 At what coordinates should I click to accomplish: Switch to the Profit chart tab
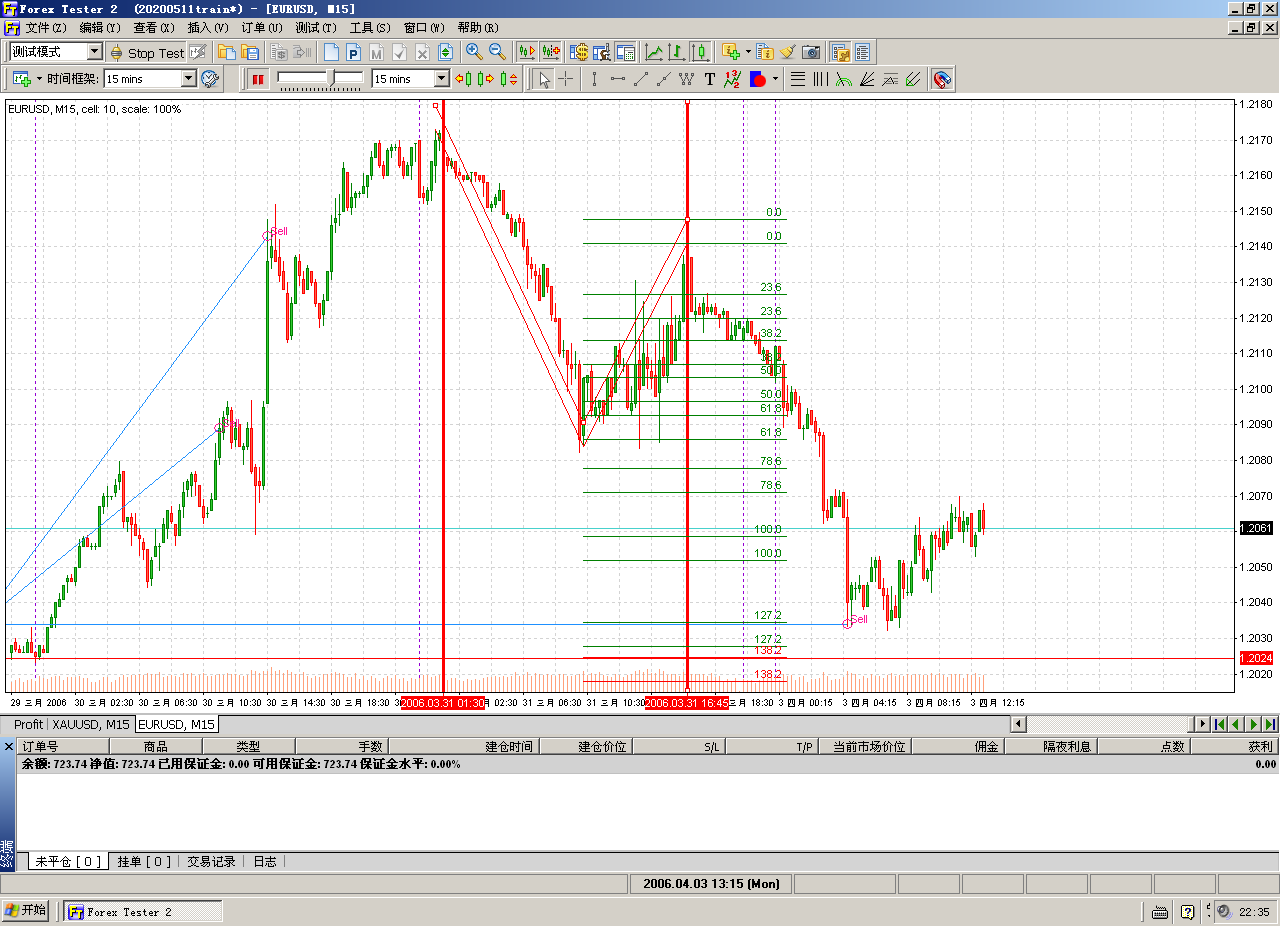pyautogui.click(x=28, y=724)
